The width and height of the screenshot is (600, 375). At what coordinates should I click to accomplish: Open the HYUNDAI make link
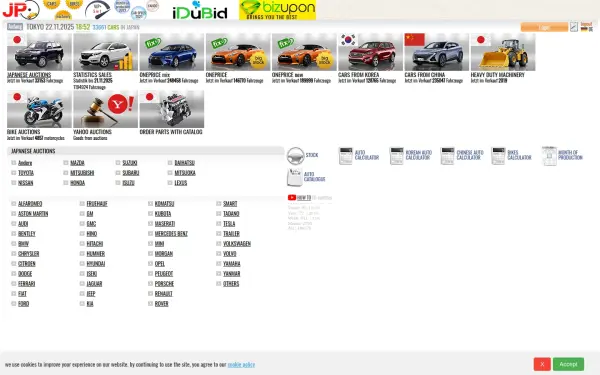coord(96,264)
